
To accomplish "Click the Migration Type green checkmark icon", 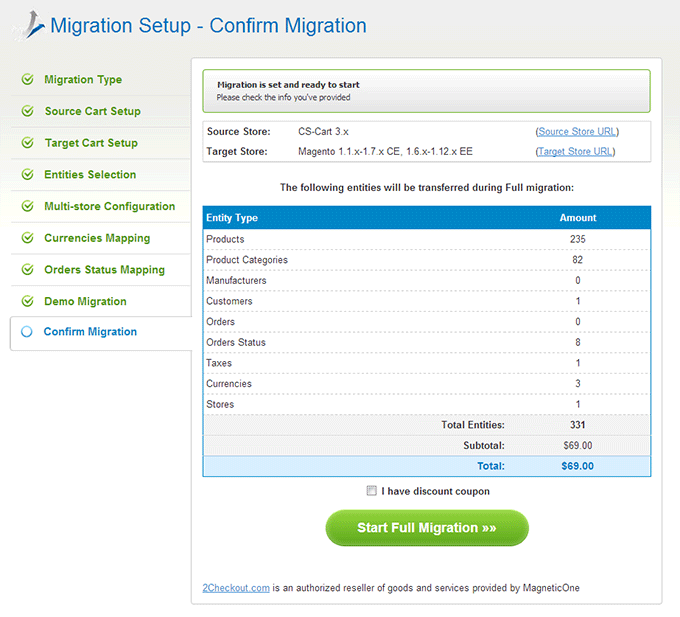I will click(x=28, y=79).
